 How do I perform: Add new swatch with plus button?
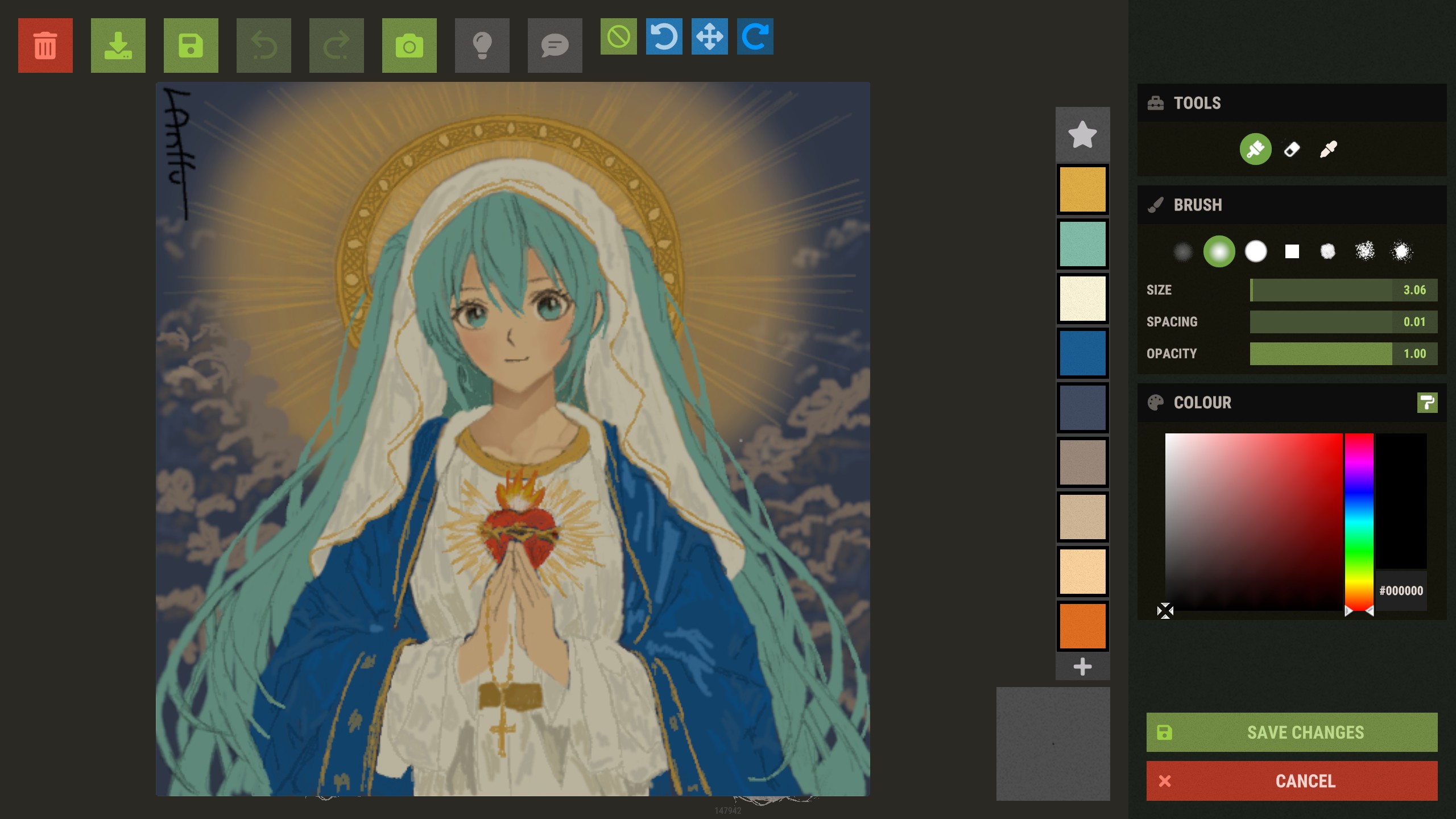click(x=1082, y=667)
